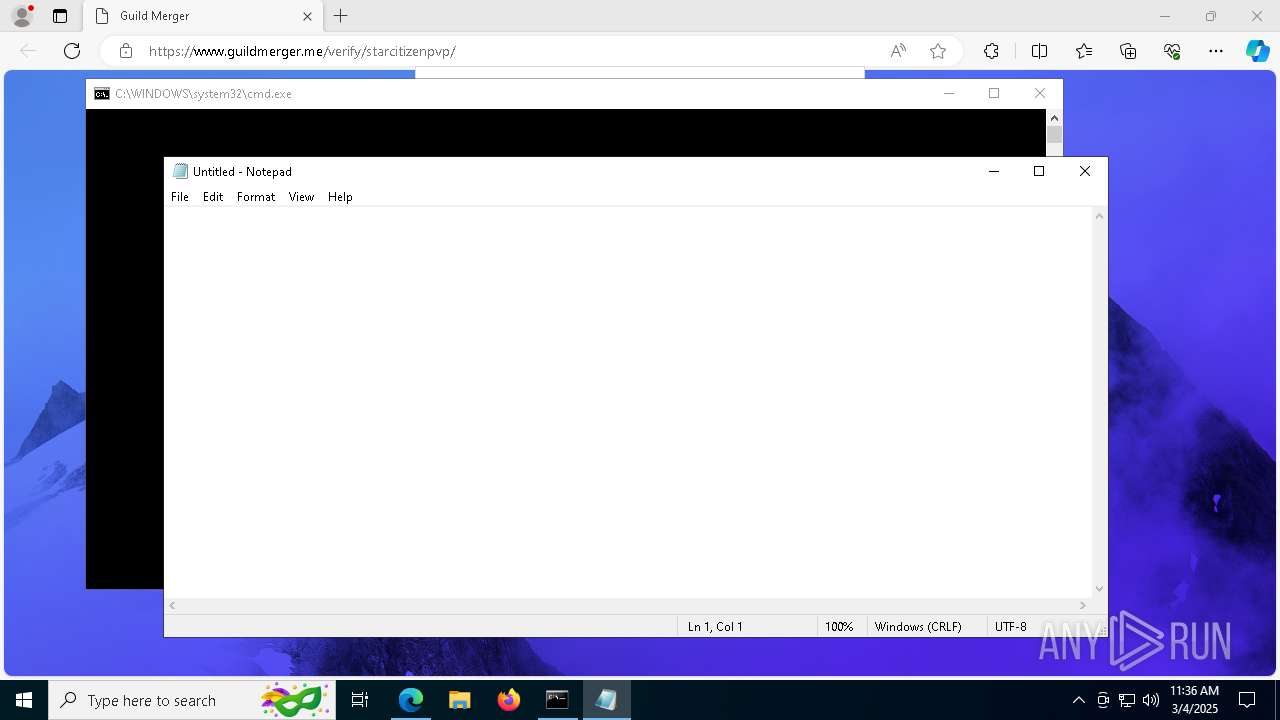Click the UTF-8 encoding status entry
This screenshot has height=720, width=1280.
click(x=1011, y=627)
